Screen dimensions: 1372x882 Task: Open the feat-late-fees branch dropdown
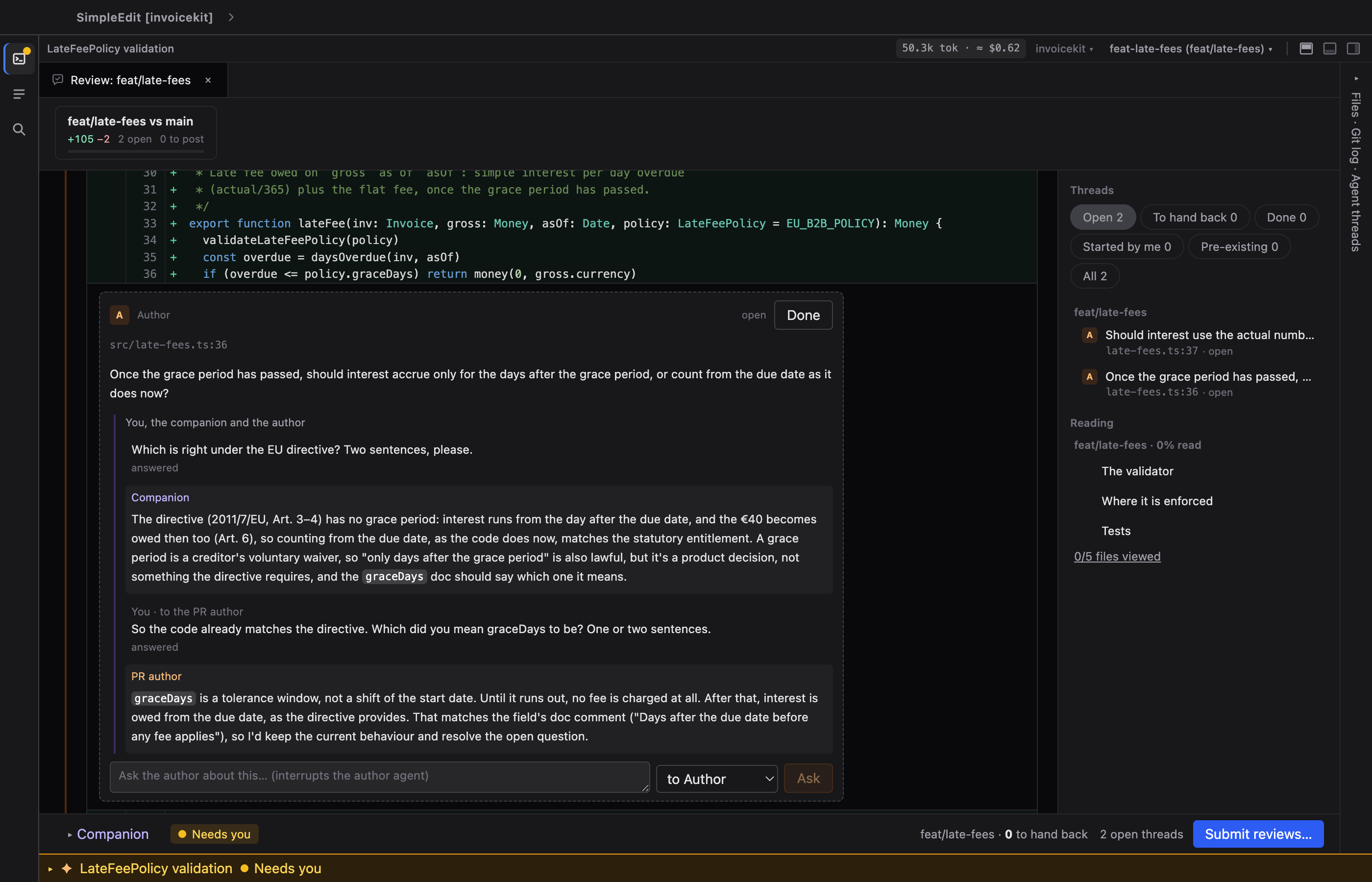1191,49
